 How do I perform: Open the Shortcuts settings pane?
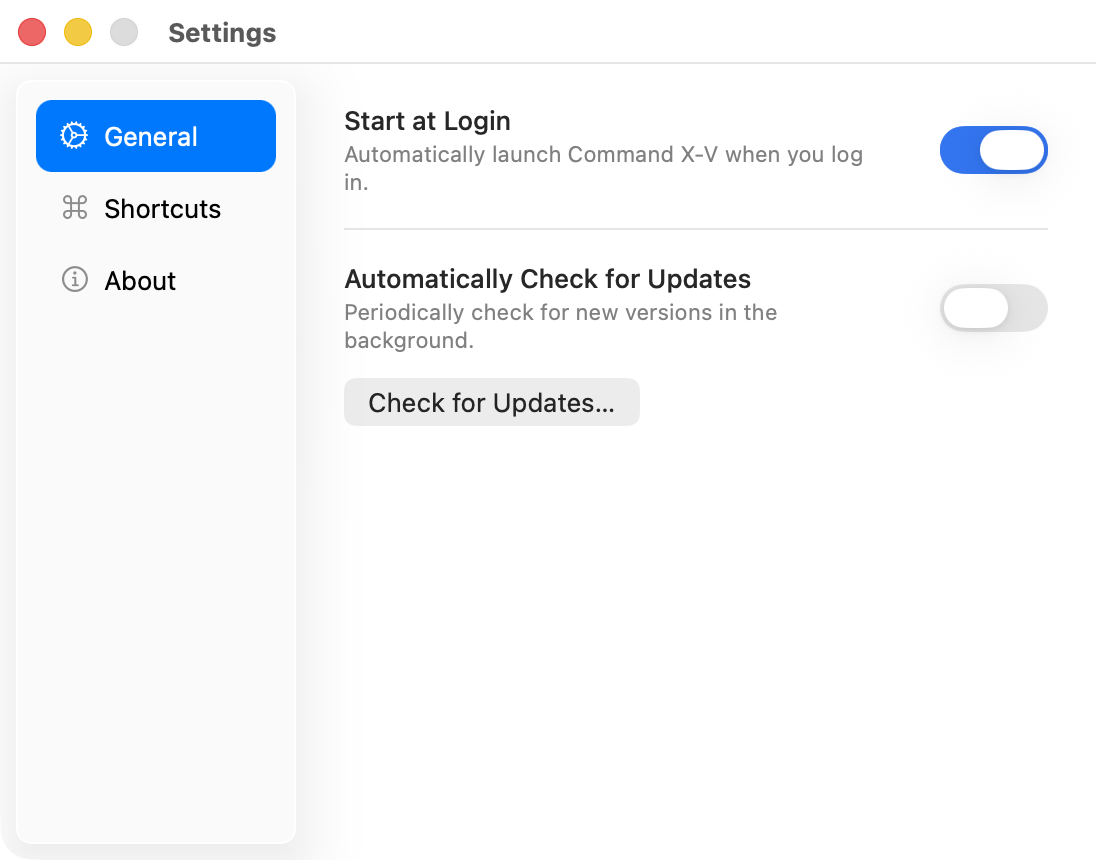coord(156,208)
